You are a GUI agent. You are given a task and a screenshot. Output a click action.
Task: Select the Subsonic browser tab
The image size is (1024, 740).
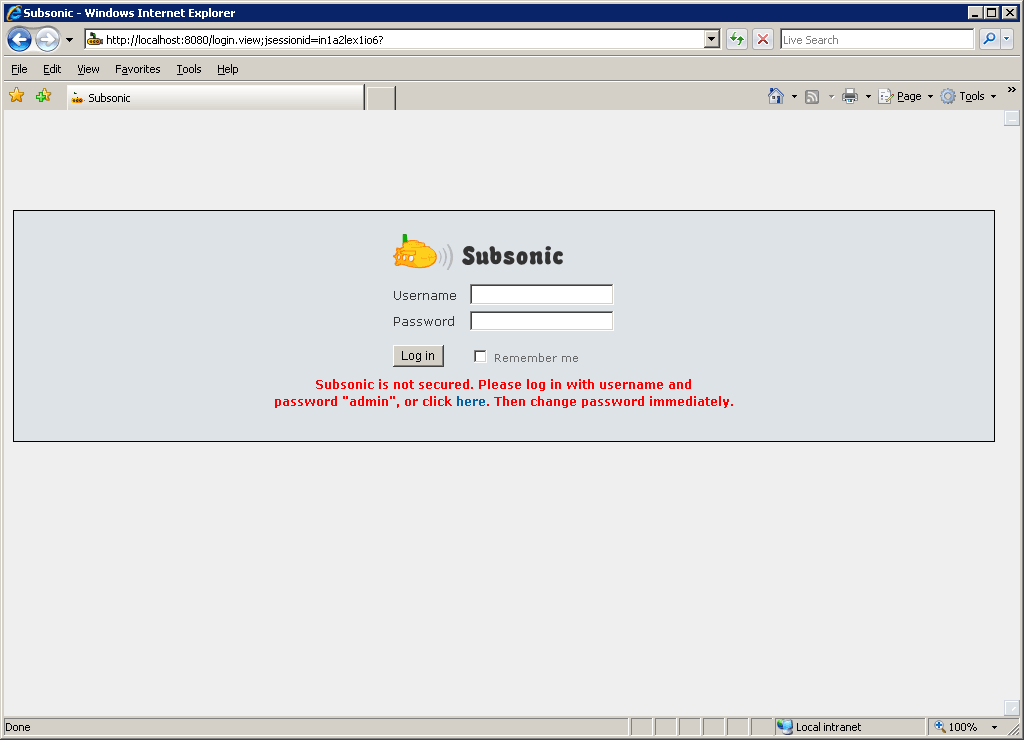216,98
